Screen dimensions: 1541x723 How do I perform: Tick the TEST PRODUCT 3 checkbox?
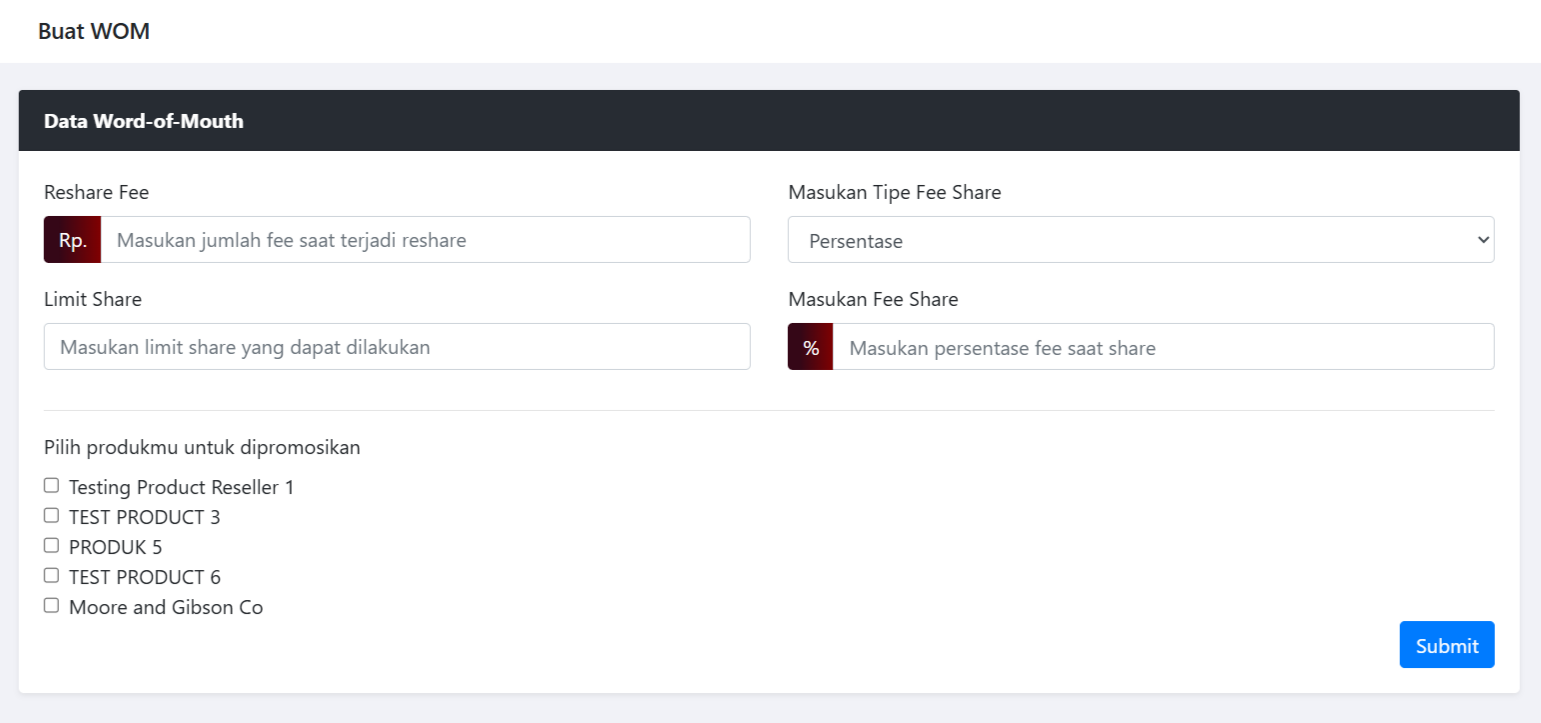point(52,516)
